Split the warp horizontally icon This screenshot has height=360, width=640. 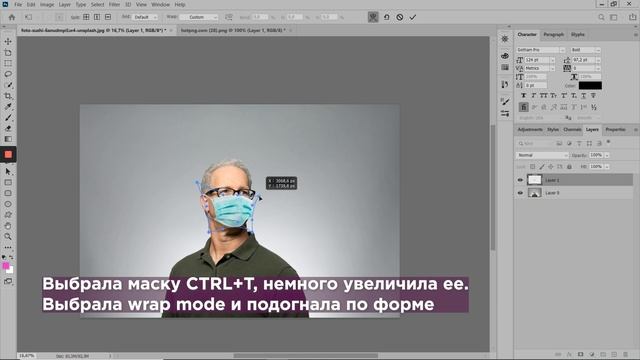108,17
